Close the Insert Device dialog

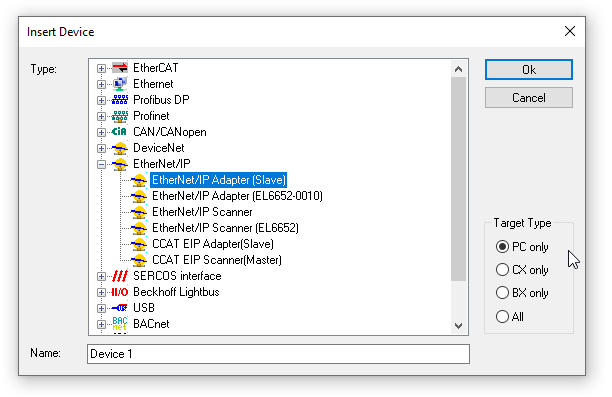[x=570, y=31]
